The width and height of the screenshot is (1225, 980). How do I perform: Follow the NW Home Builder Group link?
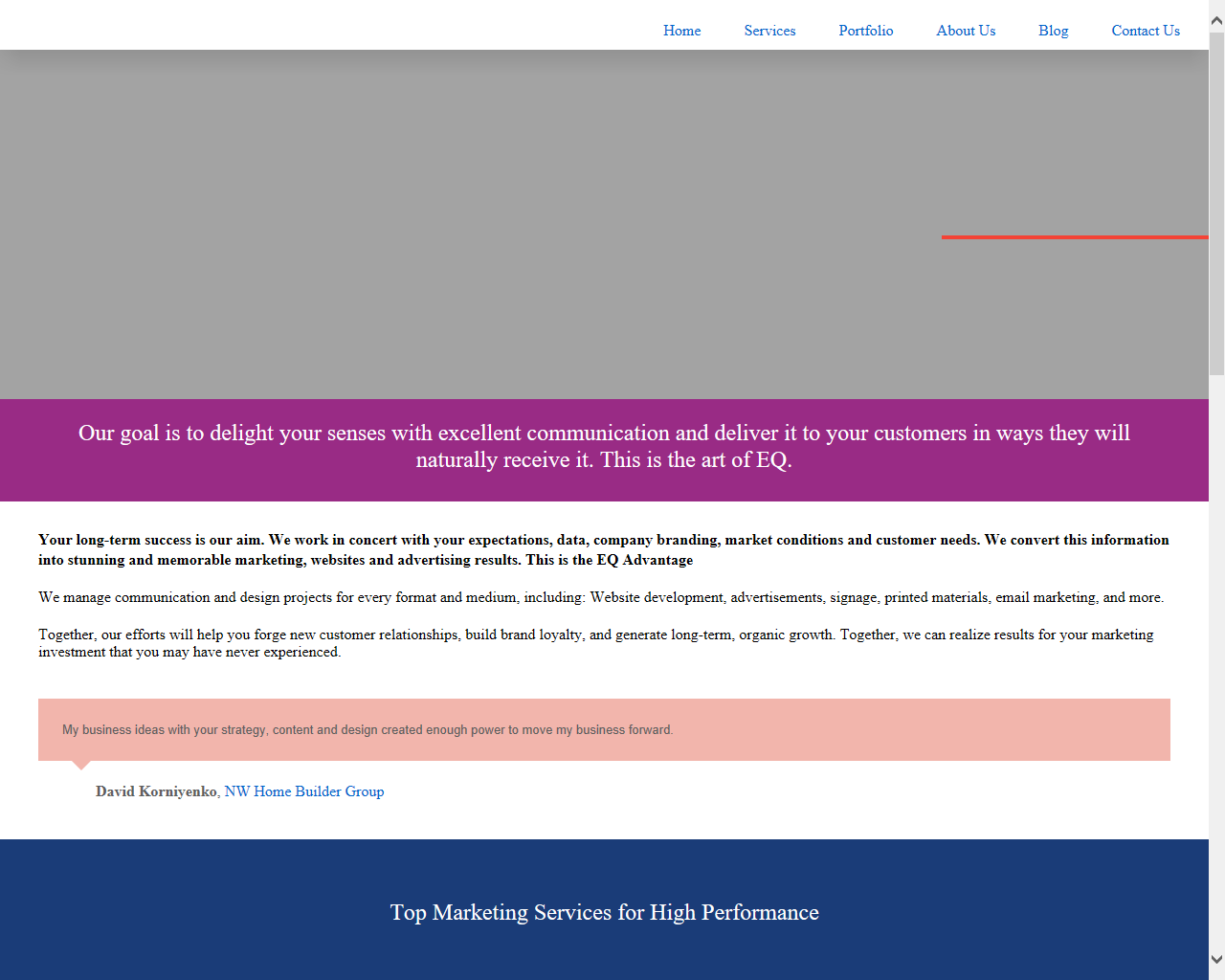pos(303,791)
